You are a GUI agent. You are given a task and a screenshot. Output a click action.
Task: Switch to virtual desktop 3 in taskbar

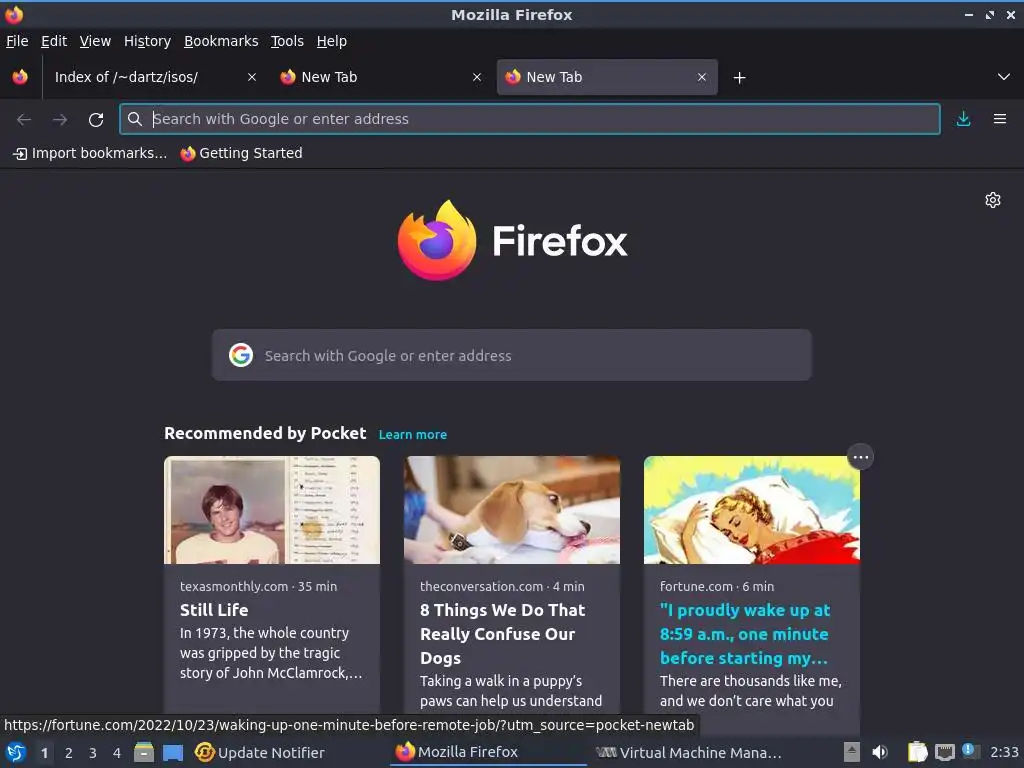pos(93,753)
